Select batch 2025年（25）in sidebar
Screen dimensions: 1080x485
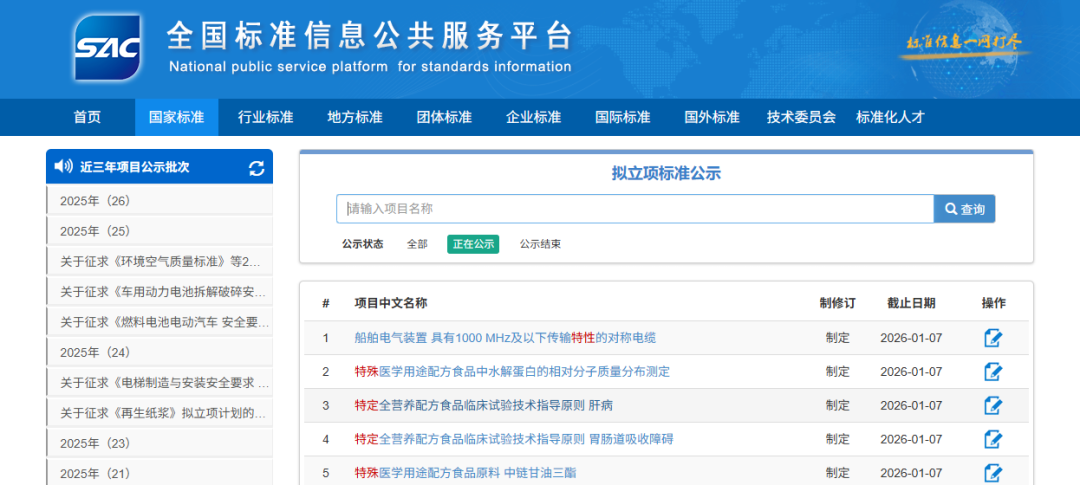(x=159, y=231)
